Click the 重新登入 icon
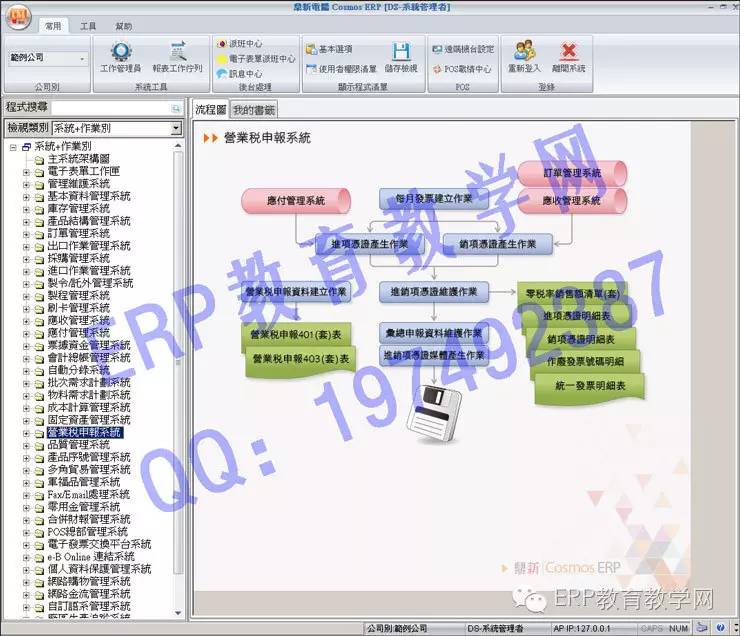The width and height of the screenshot is (740, 636). [524, 56]
